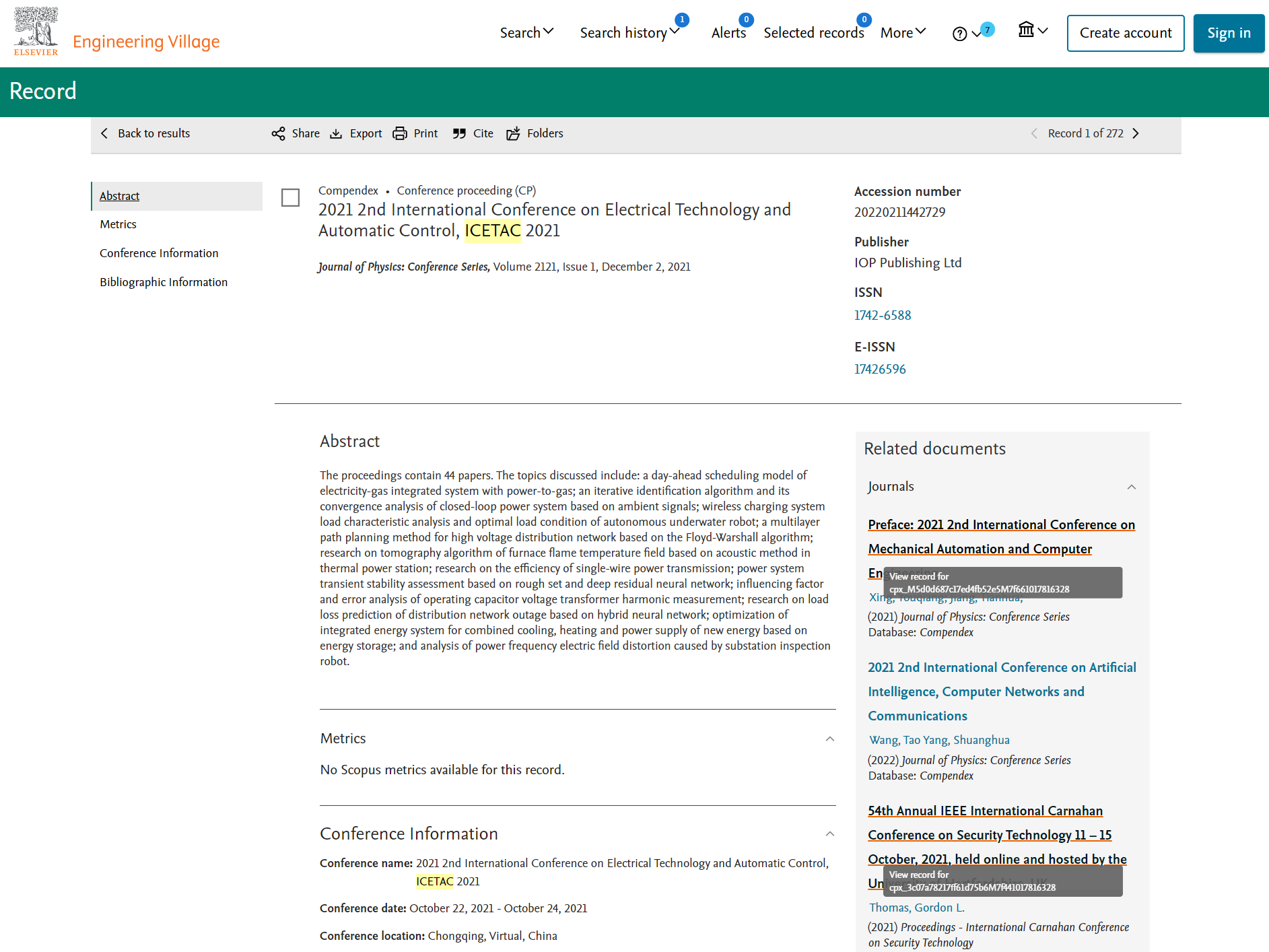Collapse the Journals related documents list
1269x952 pixels.
1132,487
